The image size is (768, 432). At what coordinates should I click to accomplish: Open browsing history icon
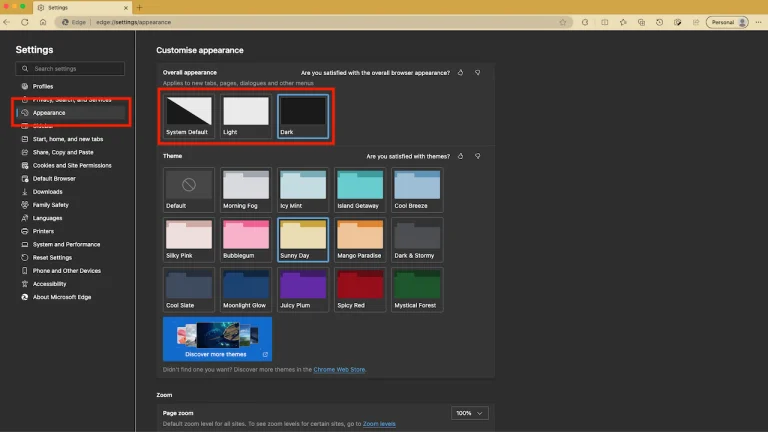click(659, 22)
